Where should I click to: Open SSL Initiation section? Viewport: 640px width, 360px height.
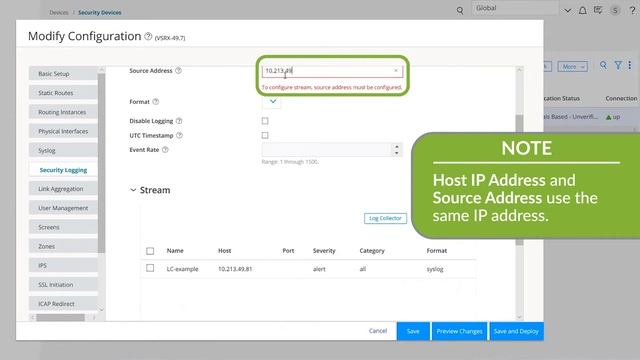coord(63,285)
